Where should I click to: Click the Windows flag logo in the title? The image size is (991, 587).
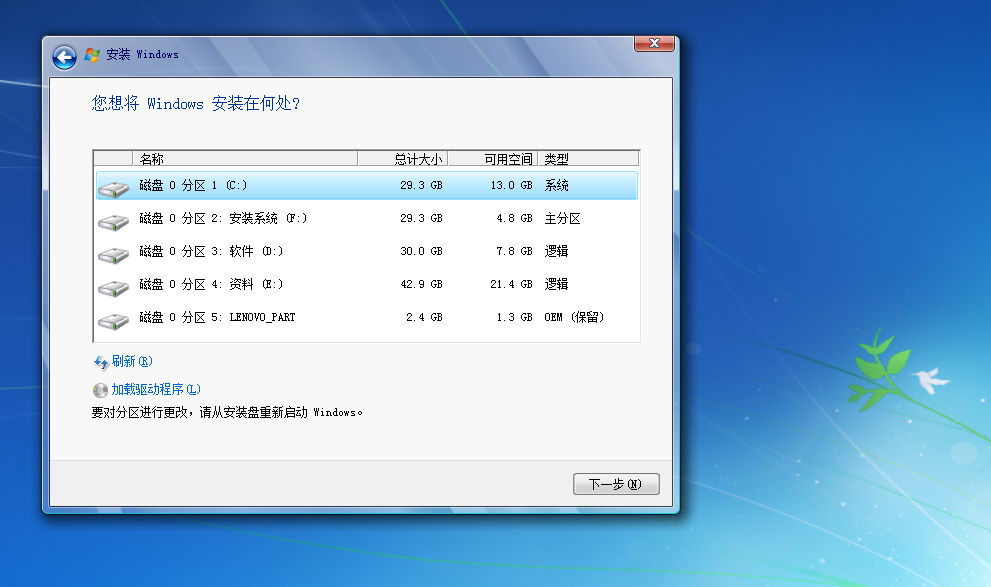pyautogui.click(x=92, y=55)
